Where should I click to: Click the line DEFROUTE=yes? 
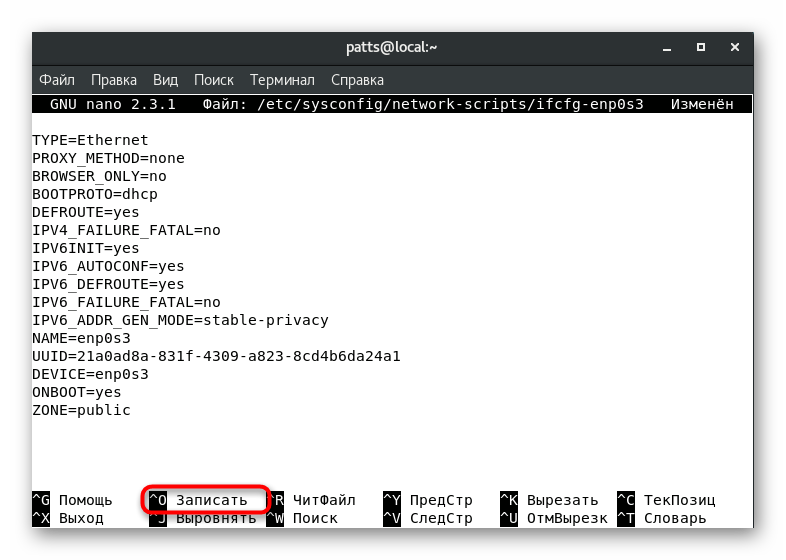click(86, 212)
